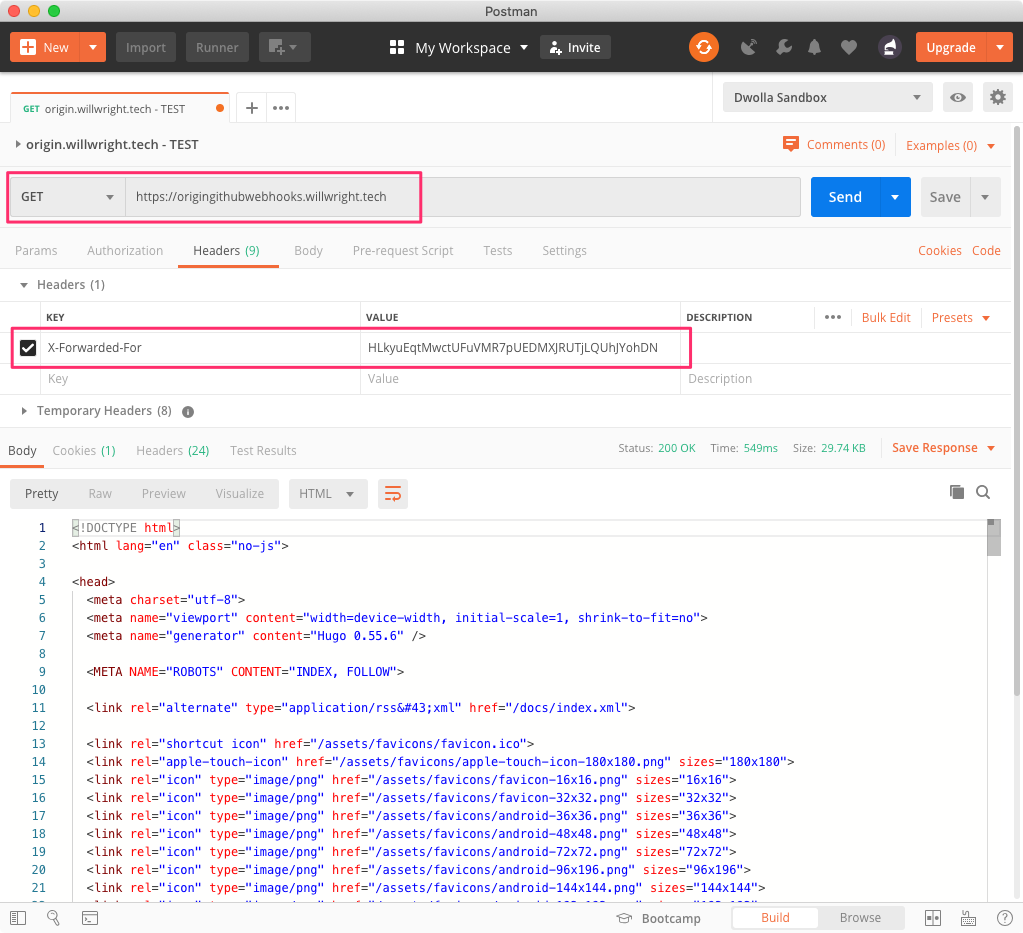The height and width of the screenshot is (933, 1023).
Task: Toggle two-pane layout icon
Action: 933,918
